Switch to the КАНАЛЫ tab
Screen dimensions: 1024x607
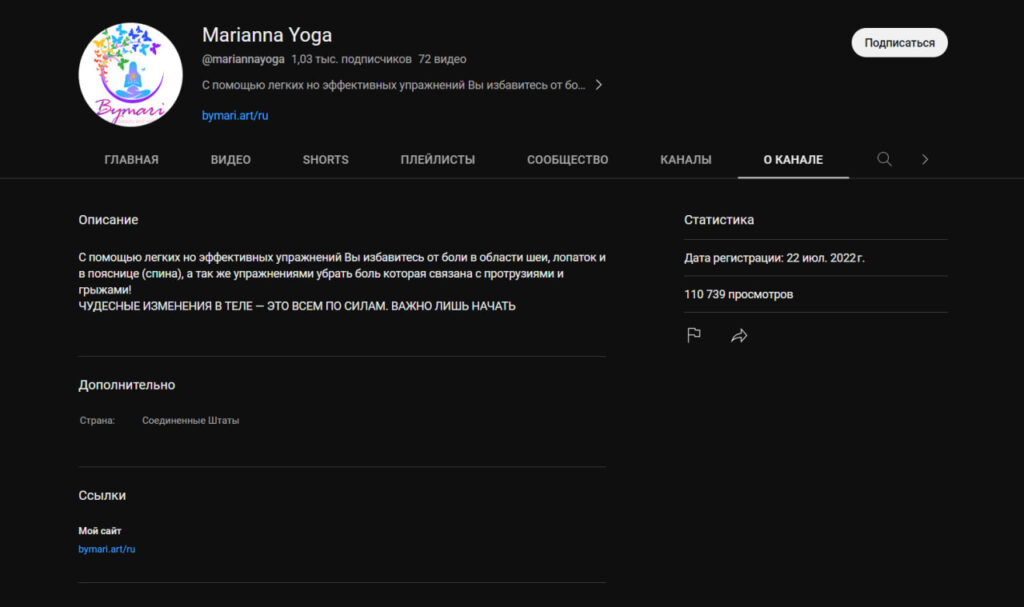[x=685, y=160]
